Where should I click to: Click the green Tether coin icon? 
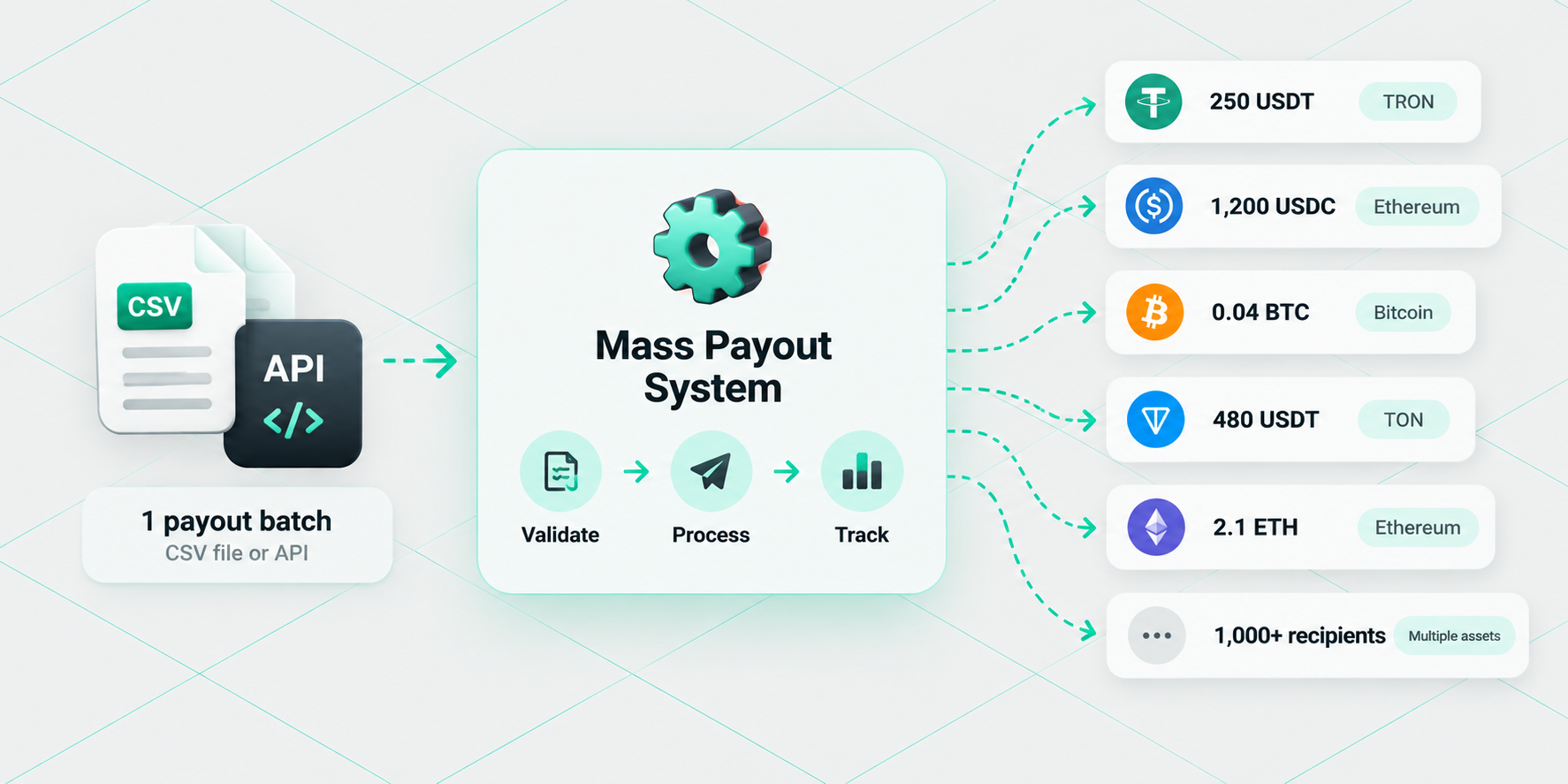(1153, 102)
